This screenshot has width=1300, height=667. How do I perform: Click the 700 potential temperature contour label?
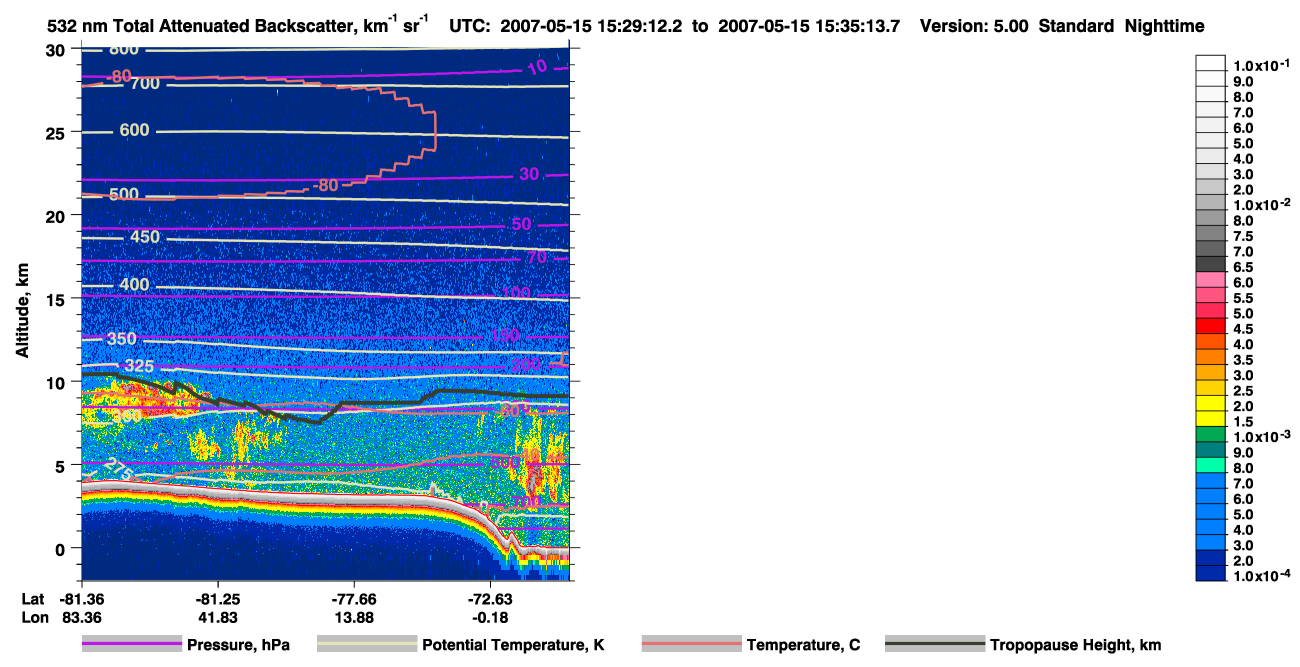(x=146, y=83)
